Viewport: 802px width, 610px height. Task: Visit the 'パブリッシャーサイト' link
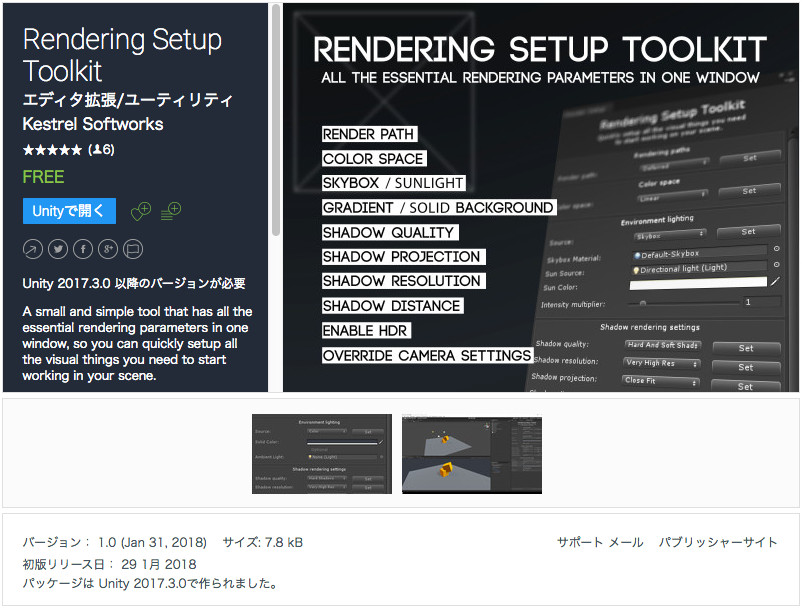pos(718,542)
